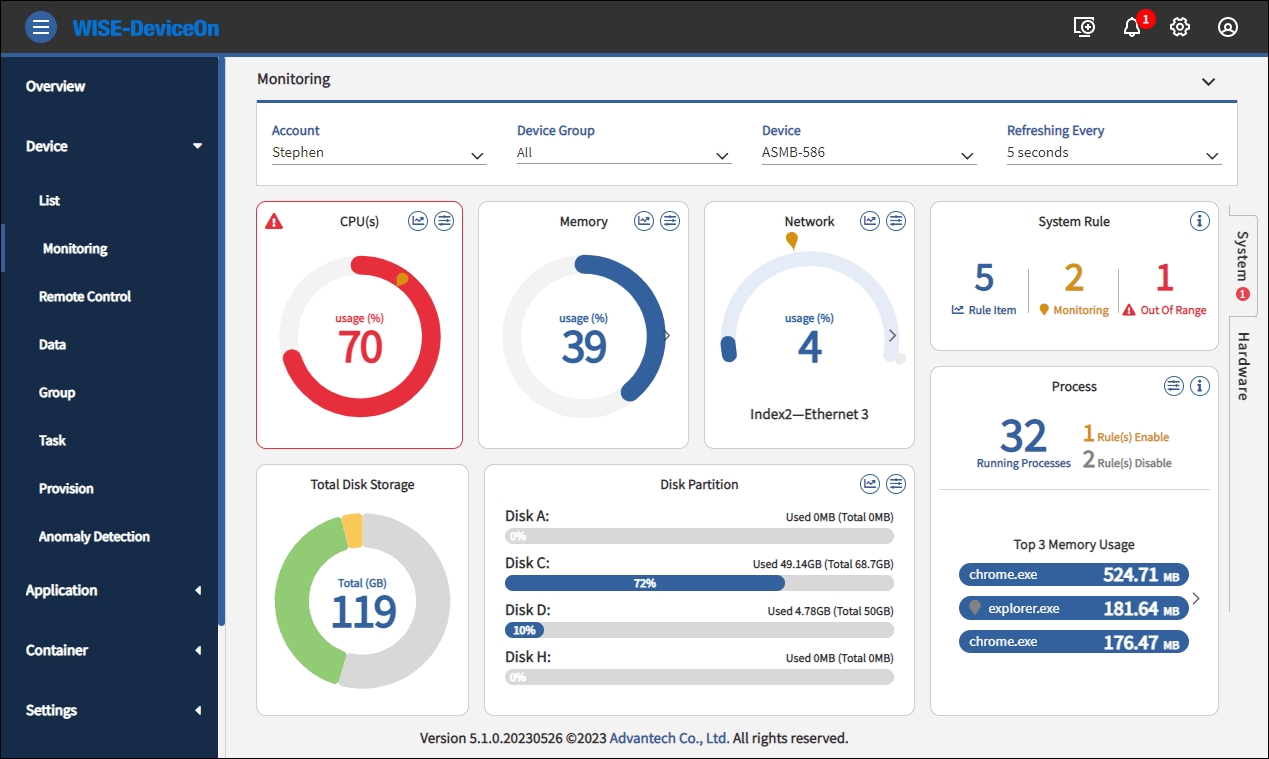Switch to the Hardware vertical tab
This screenshot has width=1269, height=759.
point(1243,366)
